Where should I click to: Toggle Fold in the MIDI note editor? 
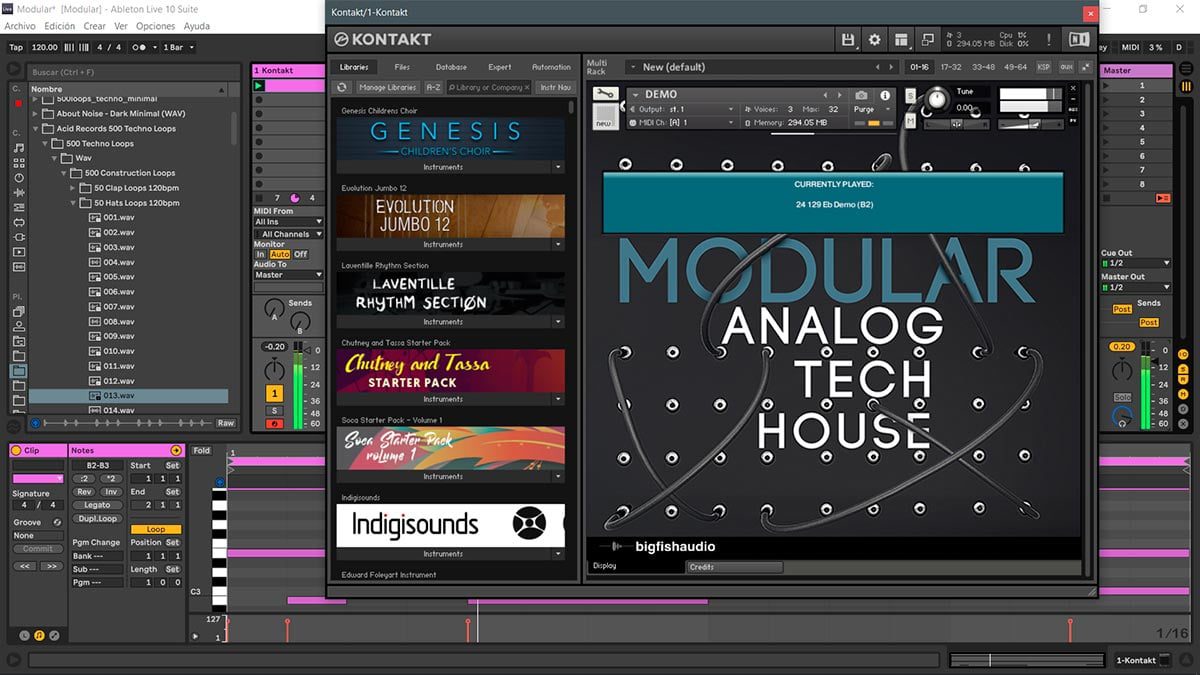202,451
